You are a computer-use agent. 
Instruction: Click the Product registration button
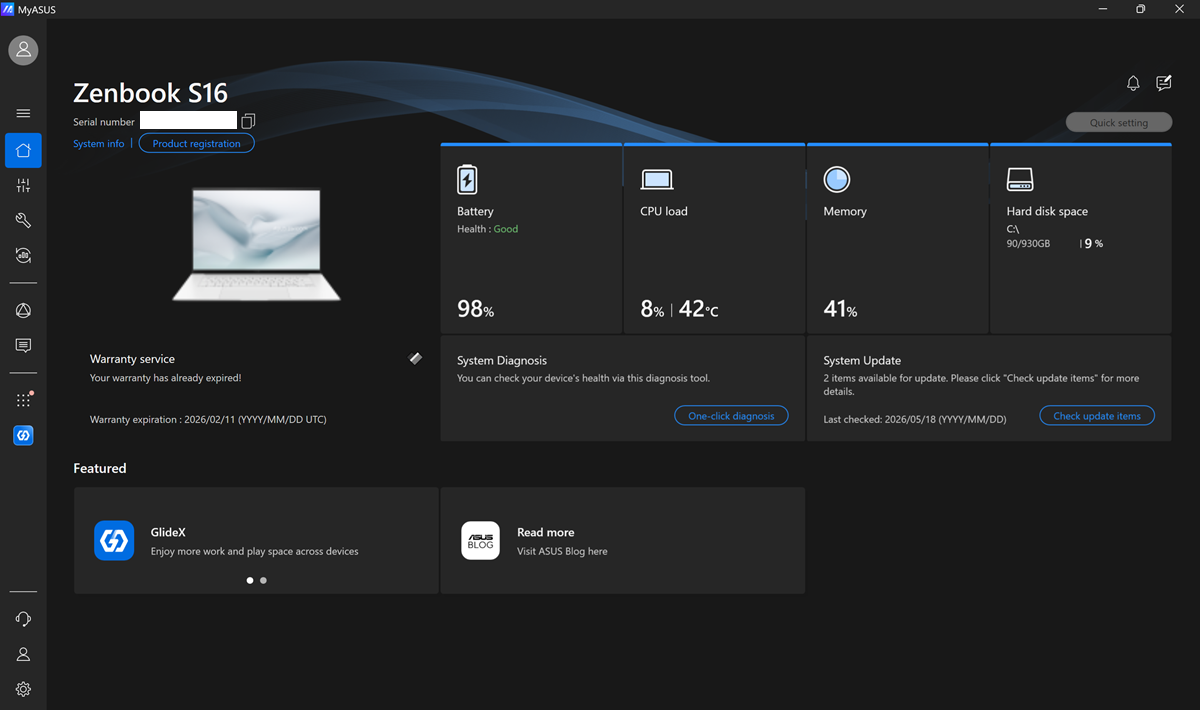point(196,144)
